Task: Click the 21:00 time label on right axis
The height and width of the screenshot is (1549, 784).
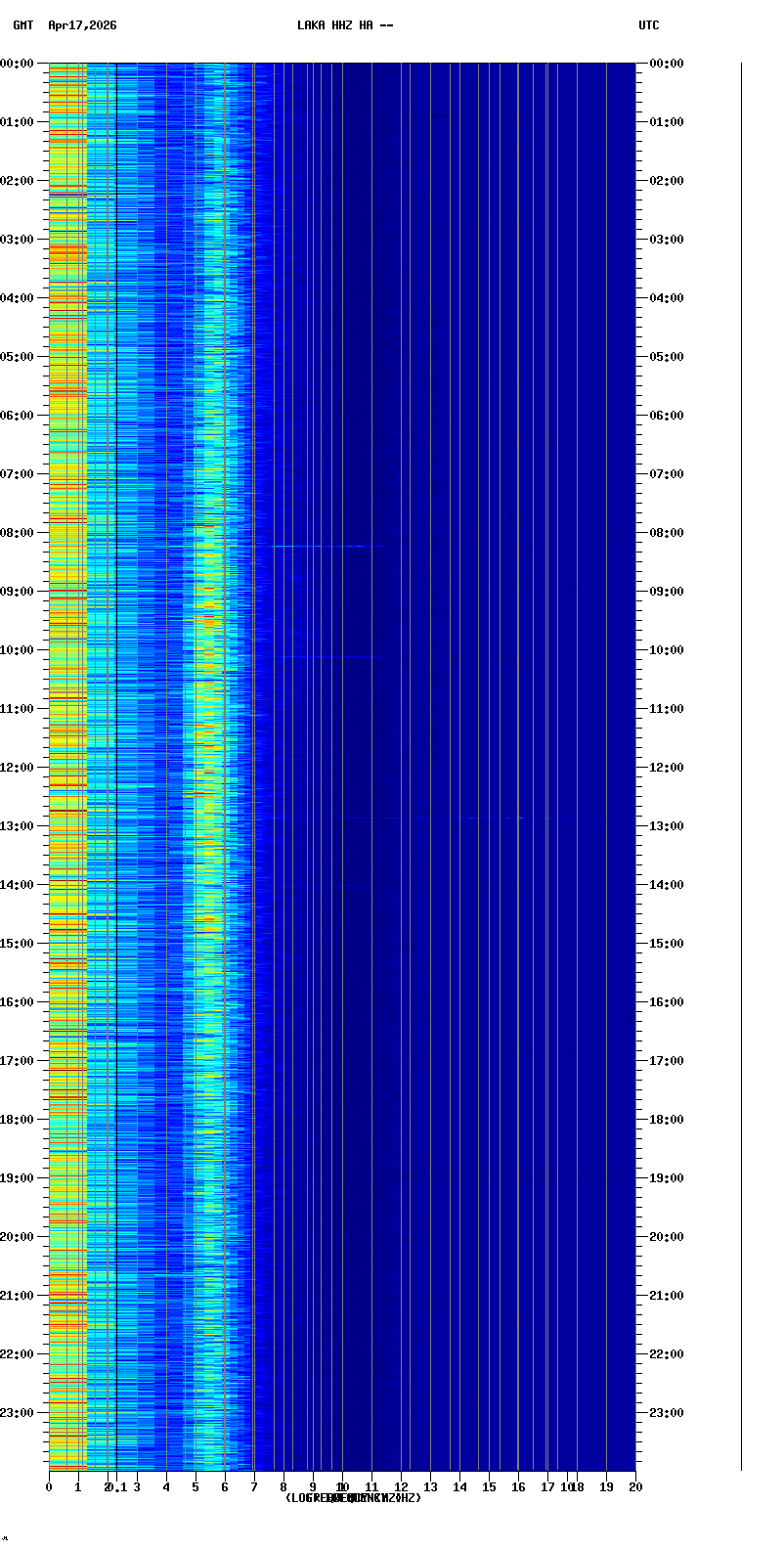Action: pyautogui.click(x=667, y=1296)
